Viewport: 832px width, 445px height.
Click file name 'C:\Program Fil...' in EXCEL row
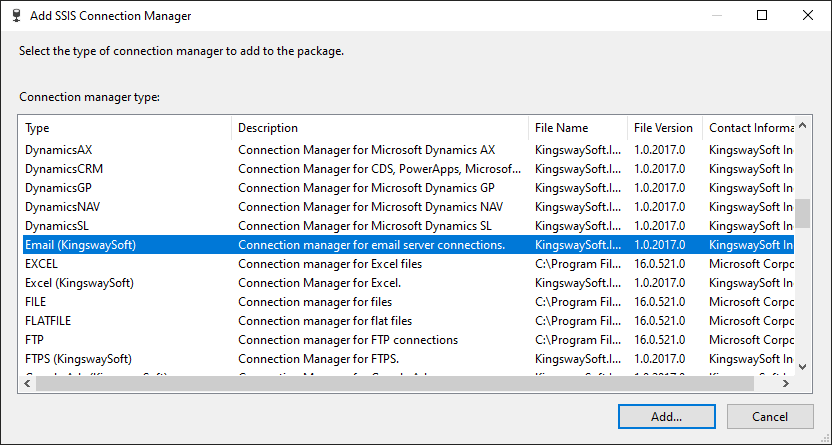coord(578,264)
